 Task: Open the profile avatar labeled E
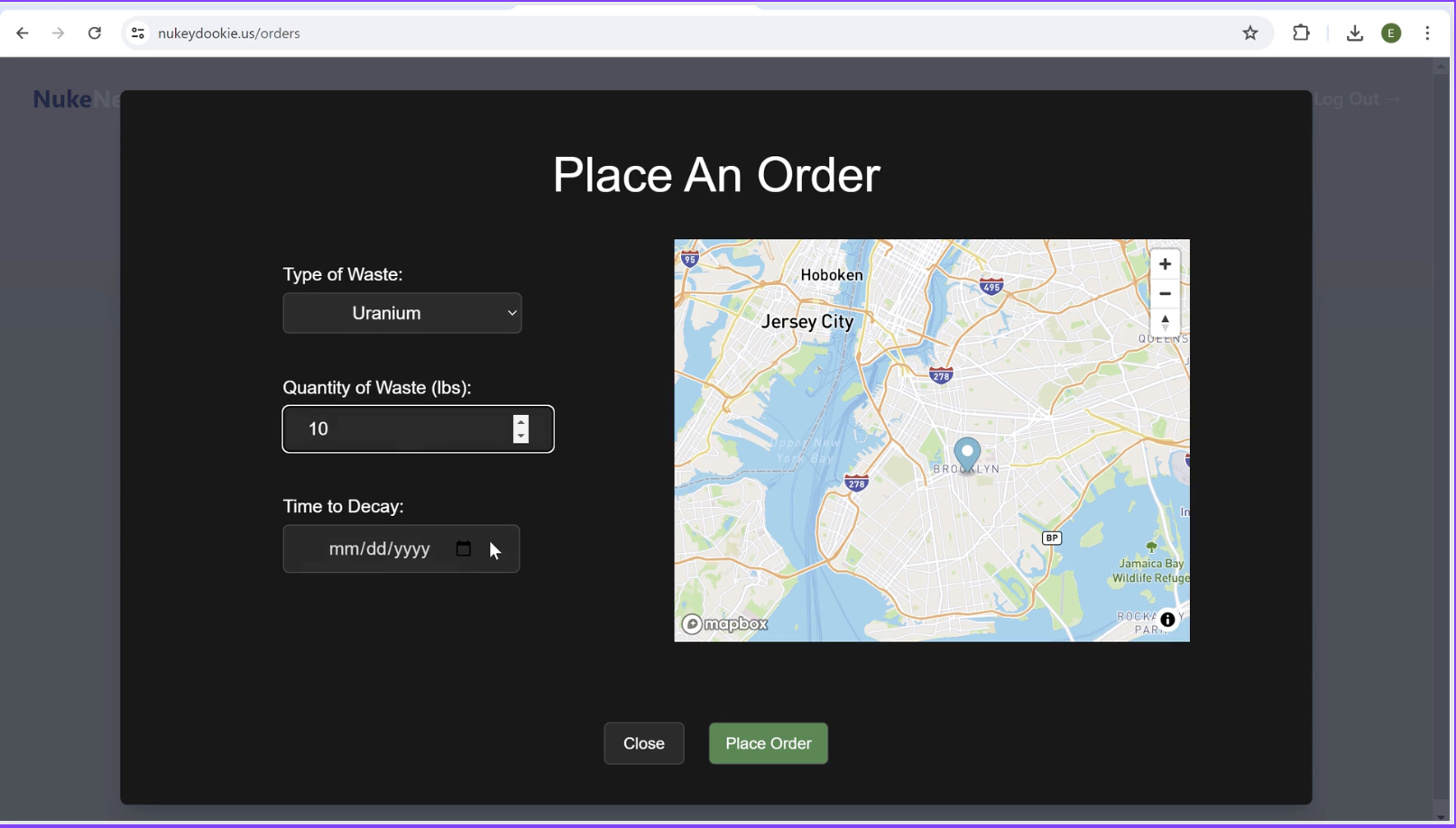1392,33
